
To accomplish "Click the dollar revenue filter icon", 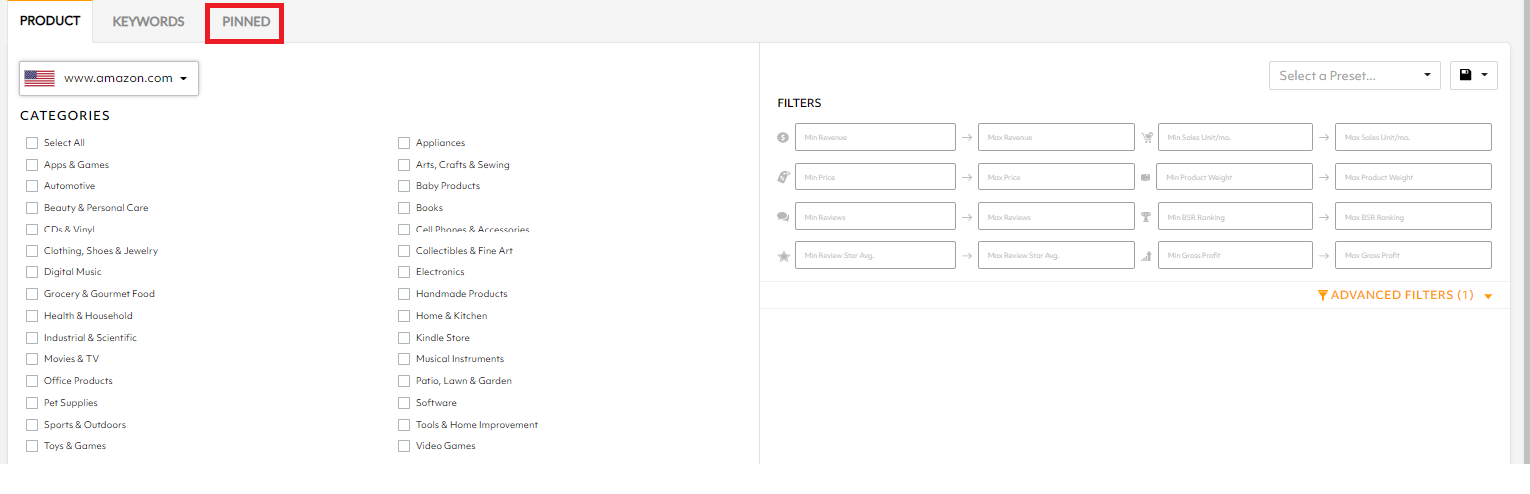I will pos(783,137).
